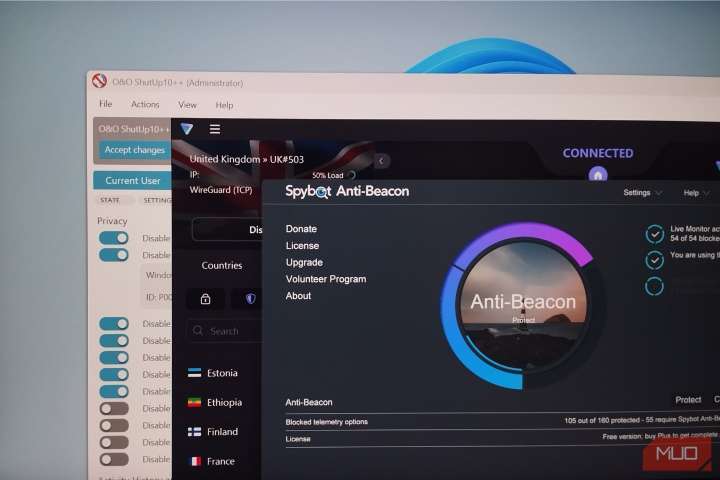Click the SETTING column header

pos(157,200)
